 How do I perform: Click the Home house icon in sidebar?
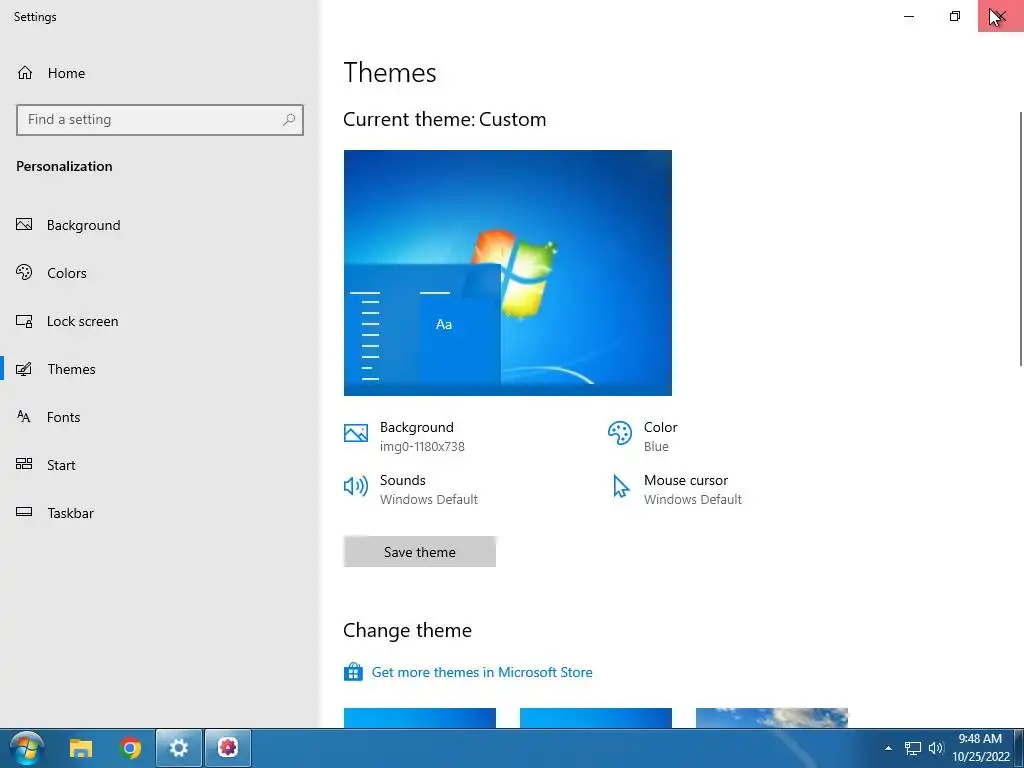(25, 72)
